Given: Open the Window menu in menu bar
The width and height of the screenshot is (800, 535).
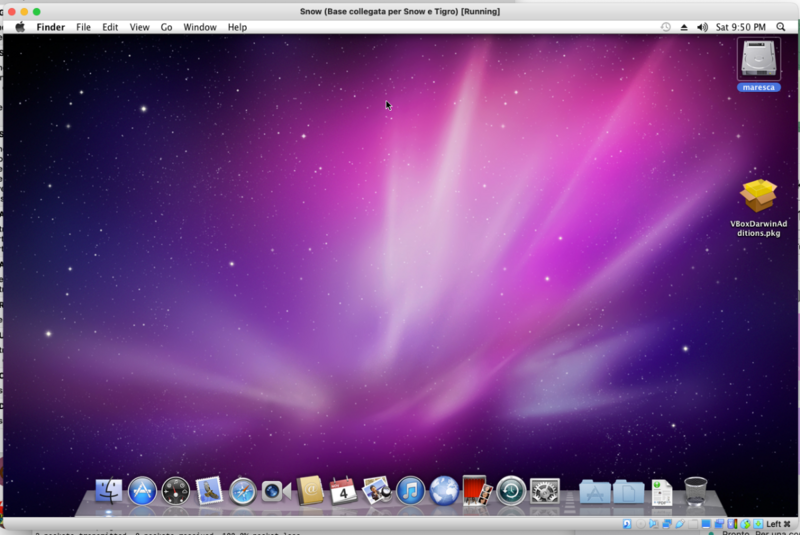Looking at the screenshot, I should click(200, 27).
